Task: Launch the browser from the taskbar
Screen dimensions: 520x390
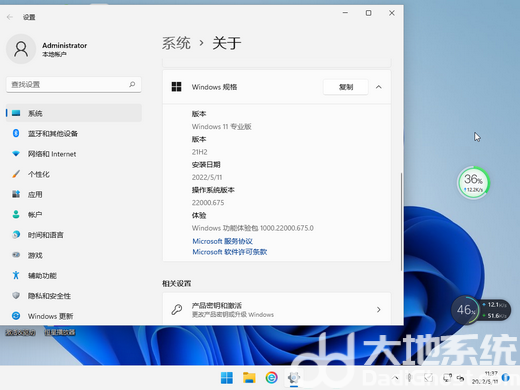Action: click(271, 378)
